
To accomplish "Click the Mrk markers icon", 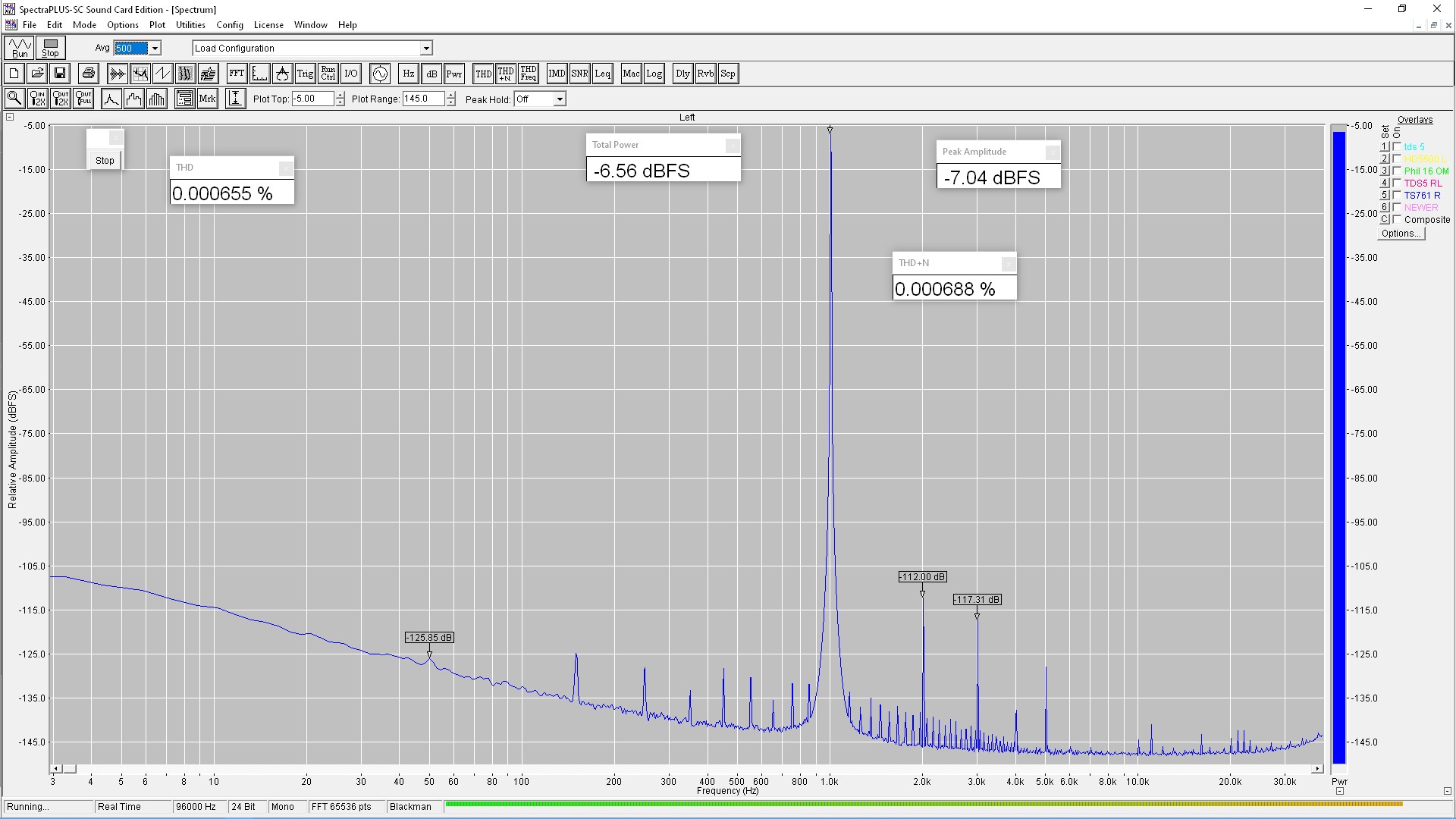I will click(x=207, y=99).
